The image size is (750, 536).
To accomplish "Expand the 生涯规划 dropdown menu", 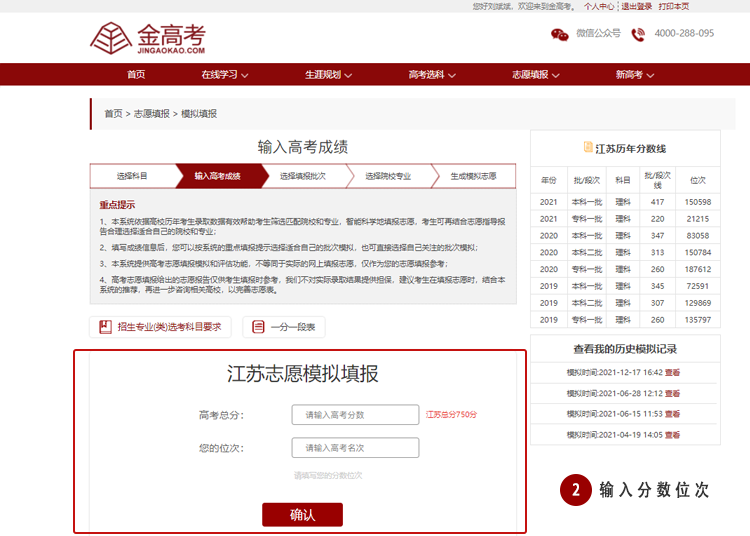I will click(327, 75).
